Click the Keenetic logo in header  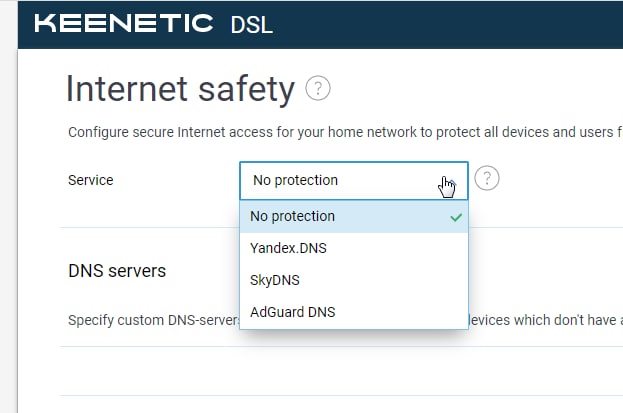pos(124,23)
